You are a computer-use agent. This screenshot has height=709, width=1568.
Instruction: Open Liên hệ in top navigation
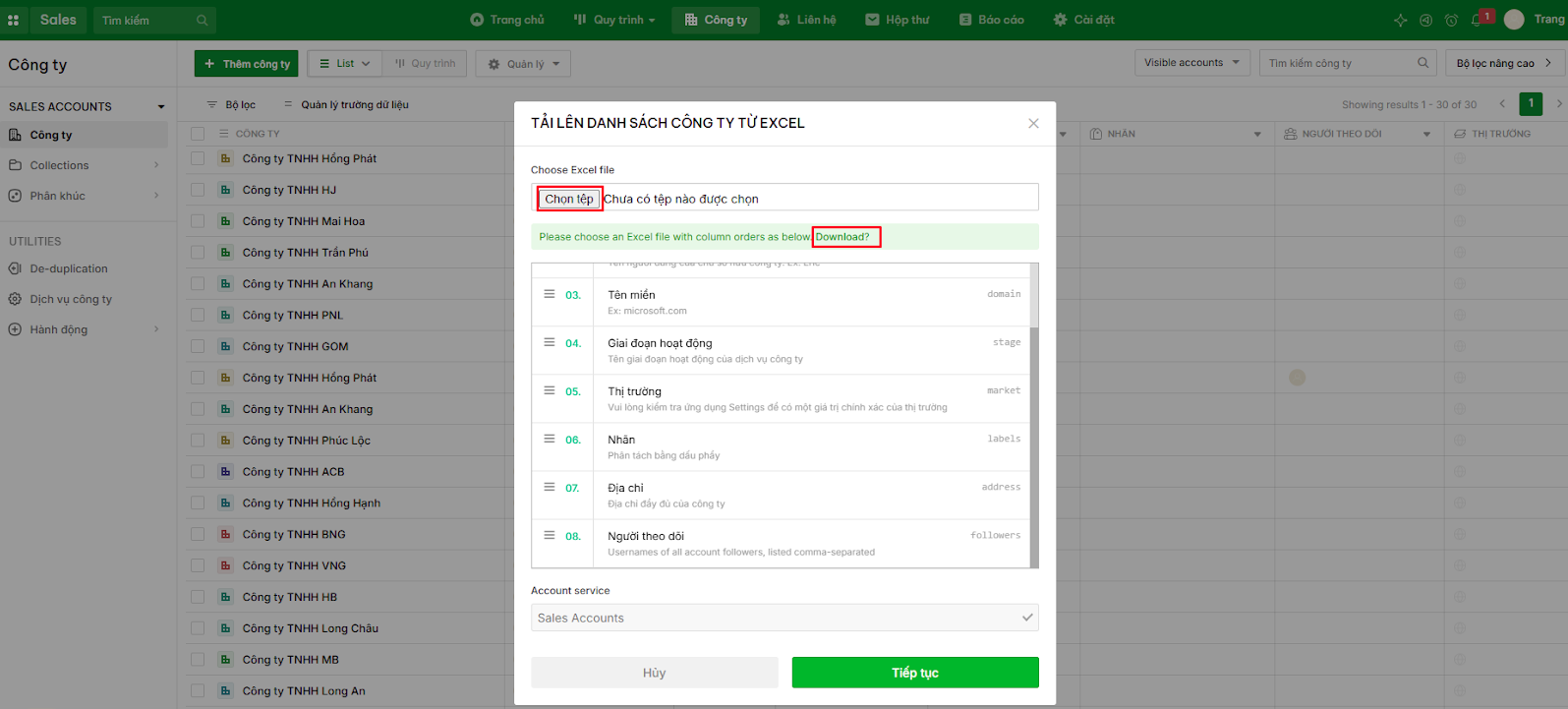[x=806, y=20]
